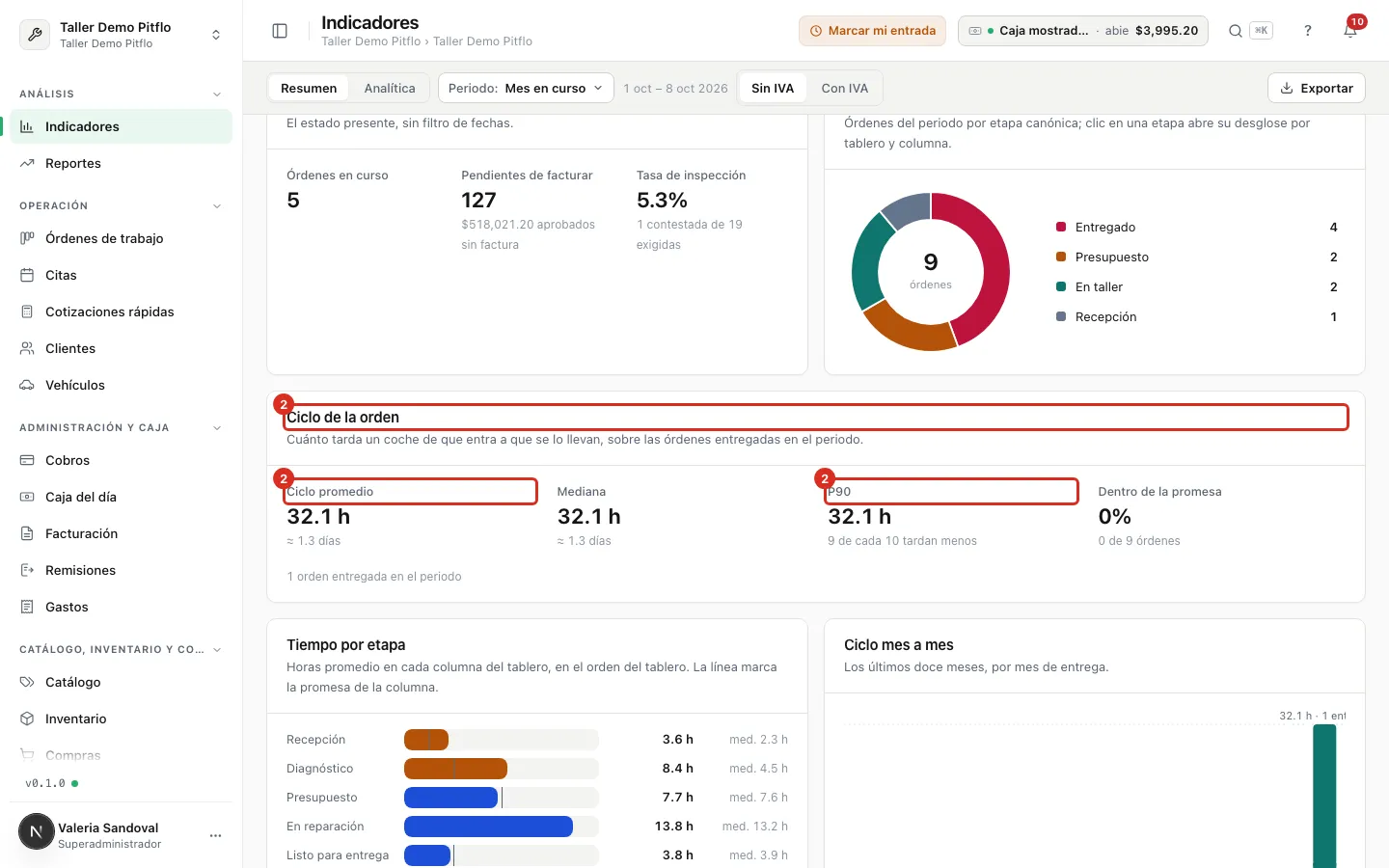Viewport: 1389px width, 868px height.
Task: Click the Remisiones exit-arrow icon
Action: 27,570
